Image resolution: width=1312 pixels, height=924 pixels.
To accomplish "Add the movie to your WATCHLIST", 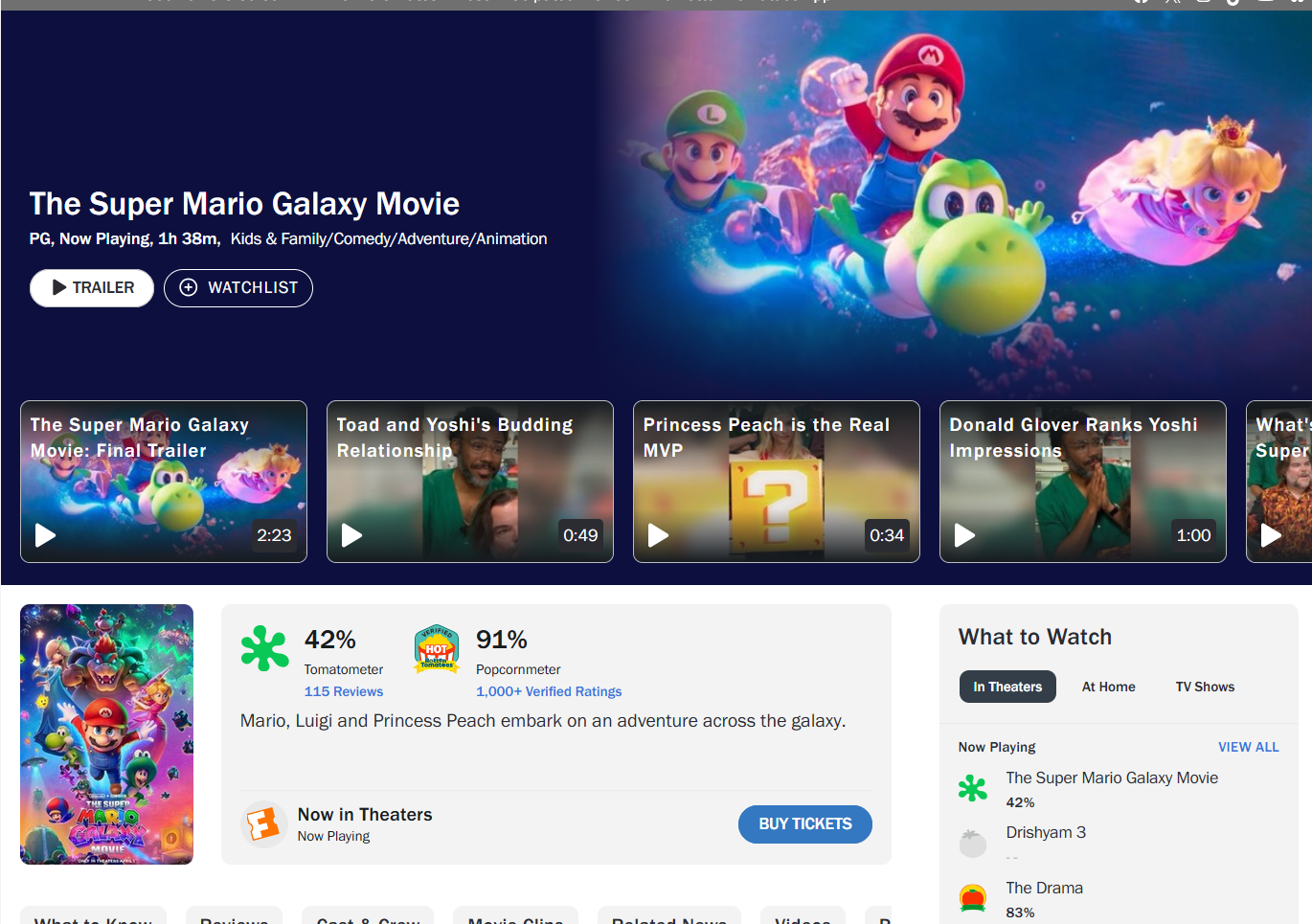I will [238, 288].
